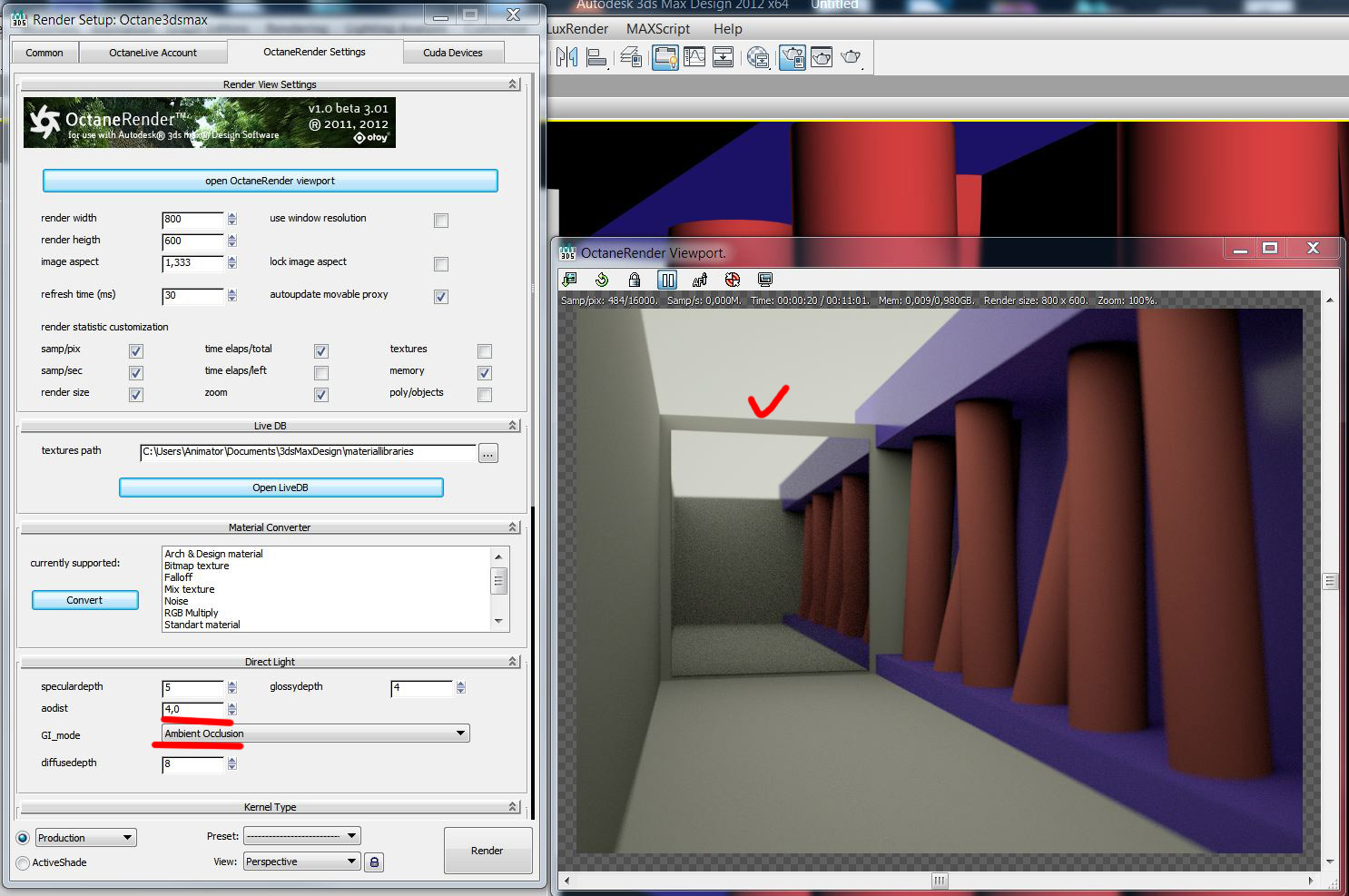Enable lock image aspect checkbox
The image size is (1349, 896).
[x=441, y=264]
